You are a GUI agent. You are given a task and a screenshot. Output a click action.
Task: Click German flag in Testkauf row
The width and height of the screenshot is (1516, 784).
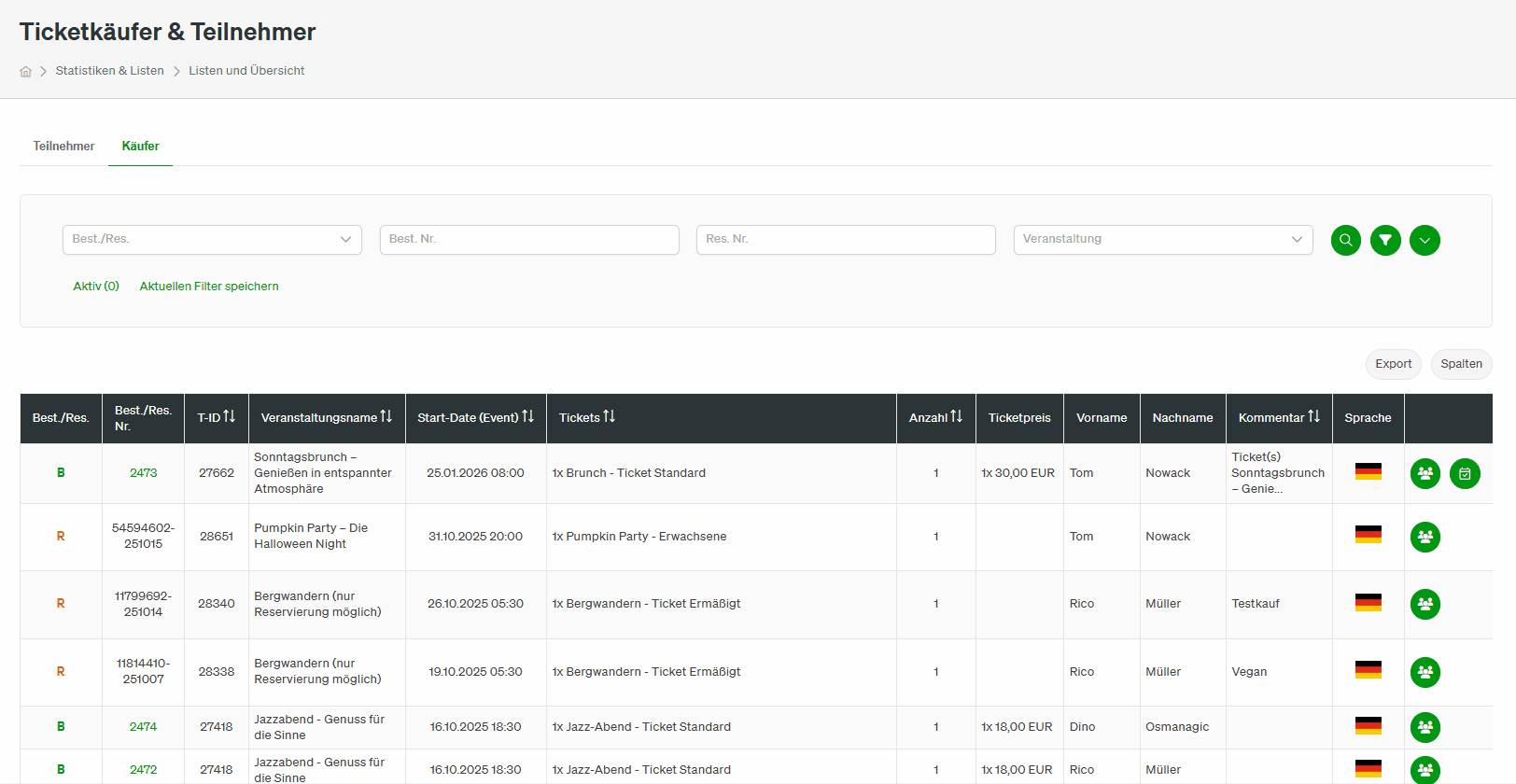click(x=1368, y=602)
